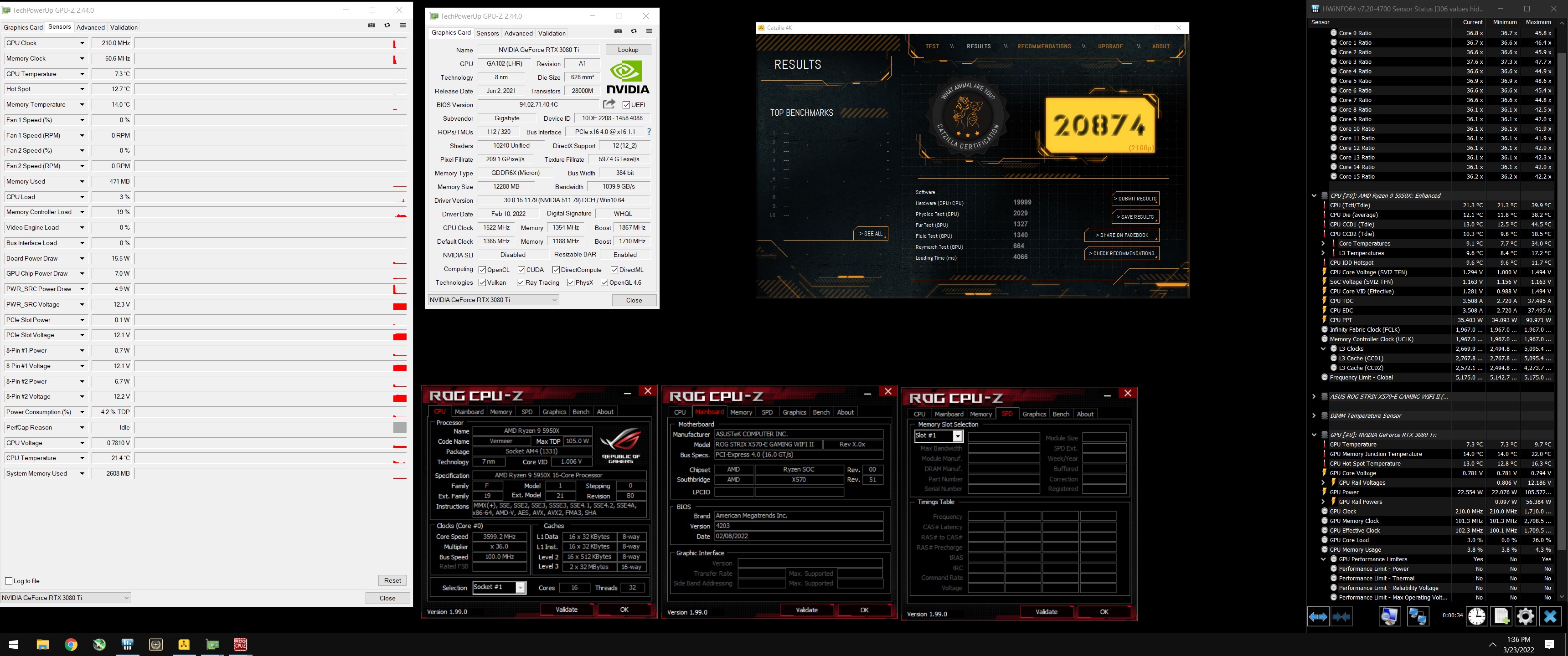Open the hamburger menu in GPU-Z Graphics Card window
This screenshot has height=656, width=1568.
point(650,31)
